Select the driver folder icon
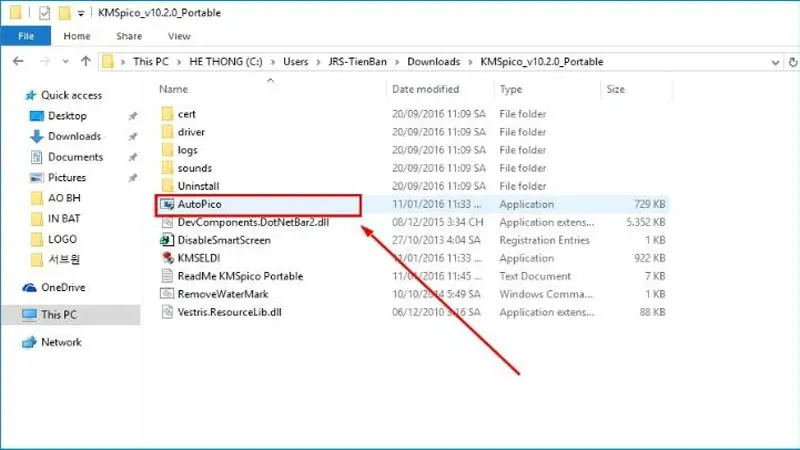800x450 pixels. (x=167, y=132)
